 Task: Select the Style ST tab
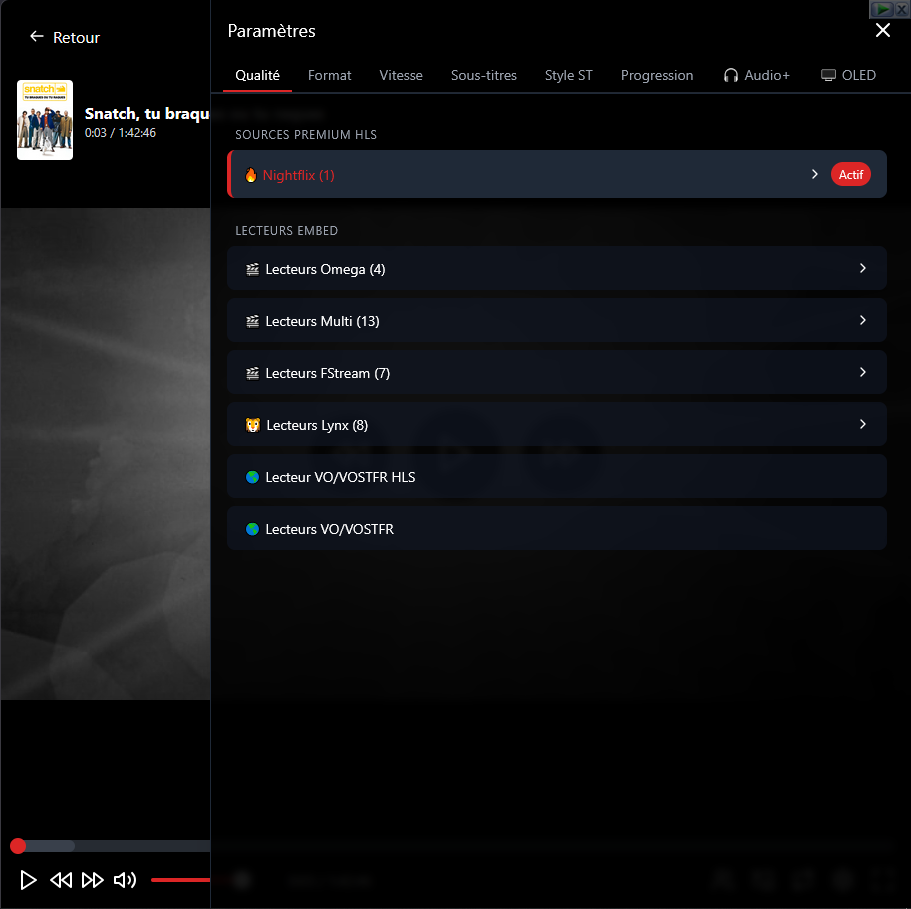(568, 75)
